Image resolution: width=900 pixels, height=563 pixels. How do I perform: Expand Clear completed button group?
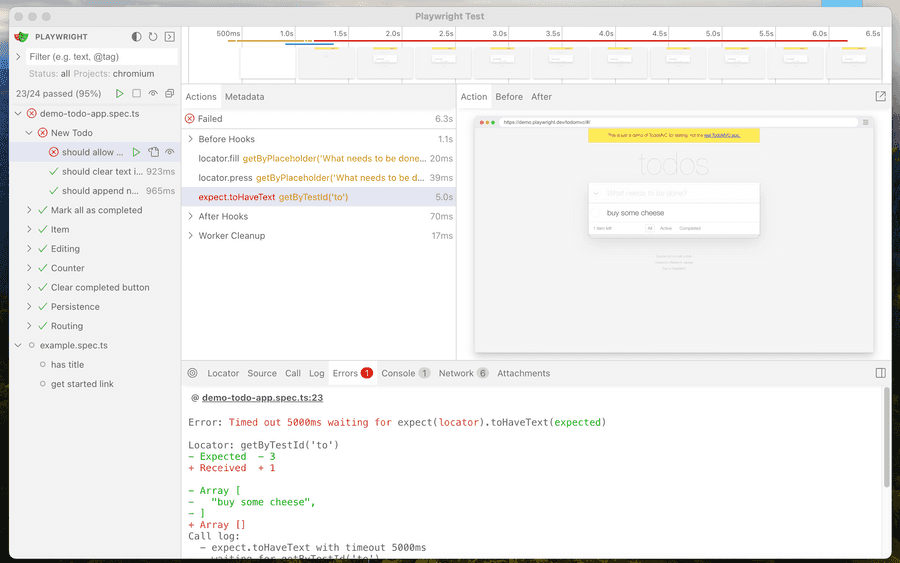pos(29,287)
